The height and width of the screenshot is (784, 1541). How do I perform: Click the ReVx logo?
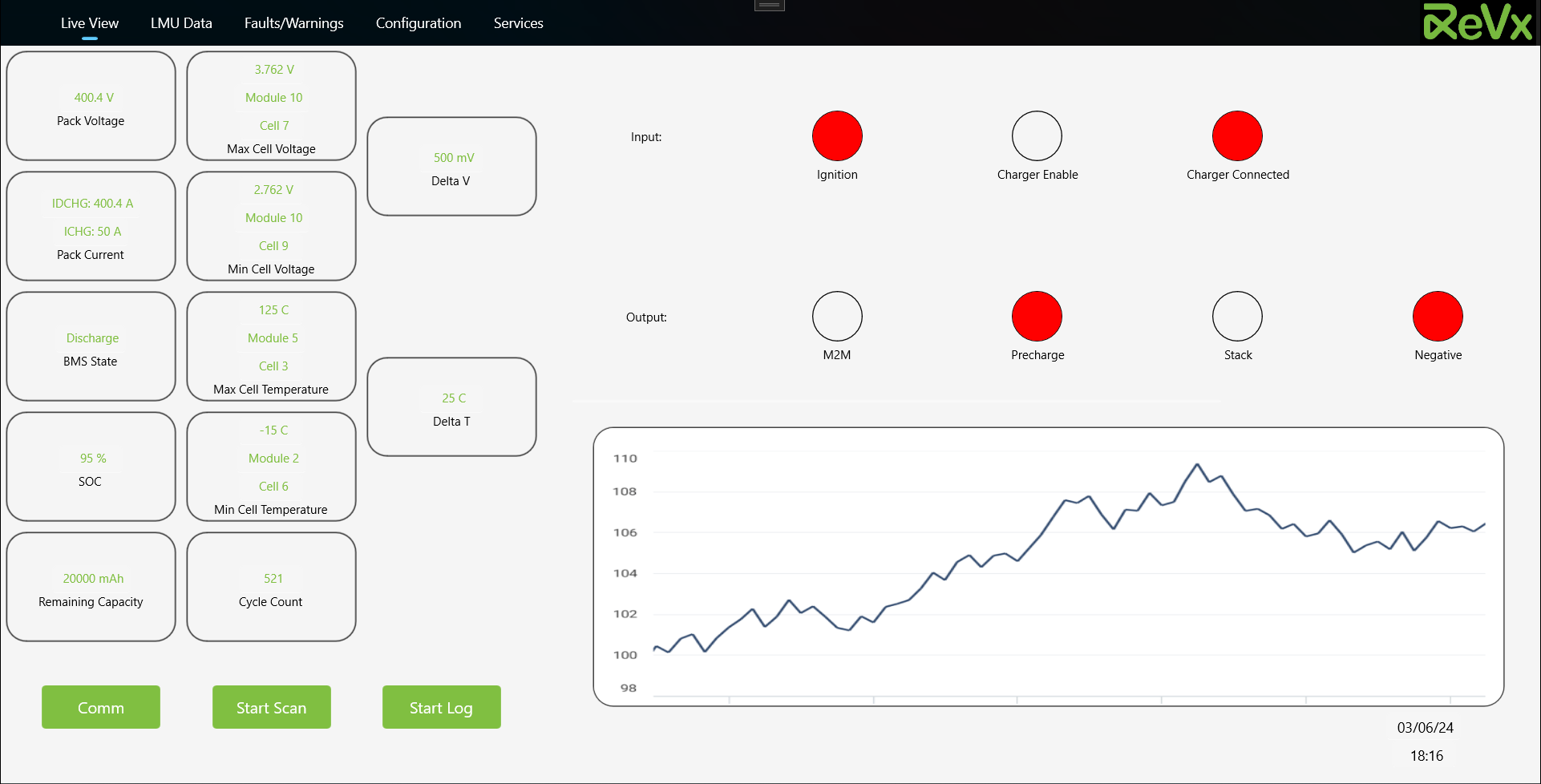1478,22
